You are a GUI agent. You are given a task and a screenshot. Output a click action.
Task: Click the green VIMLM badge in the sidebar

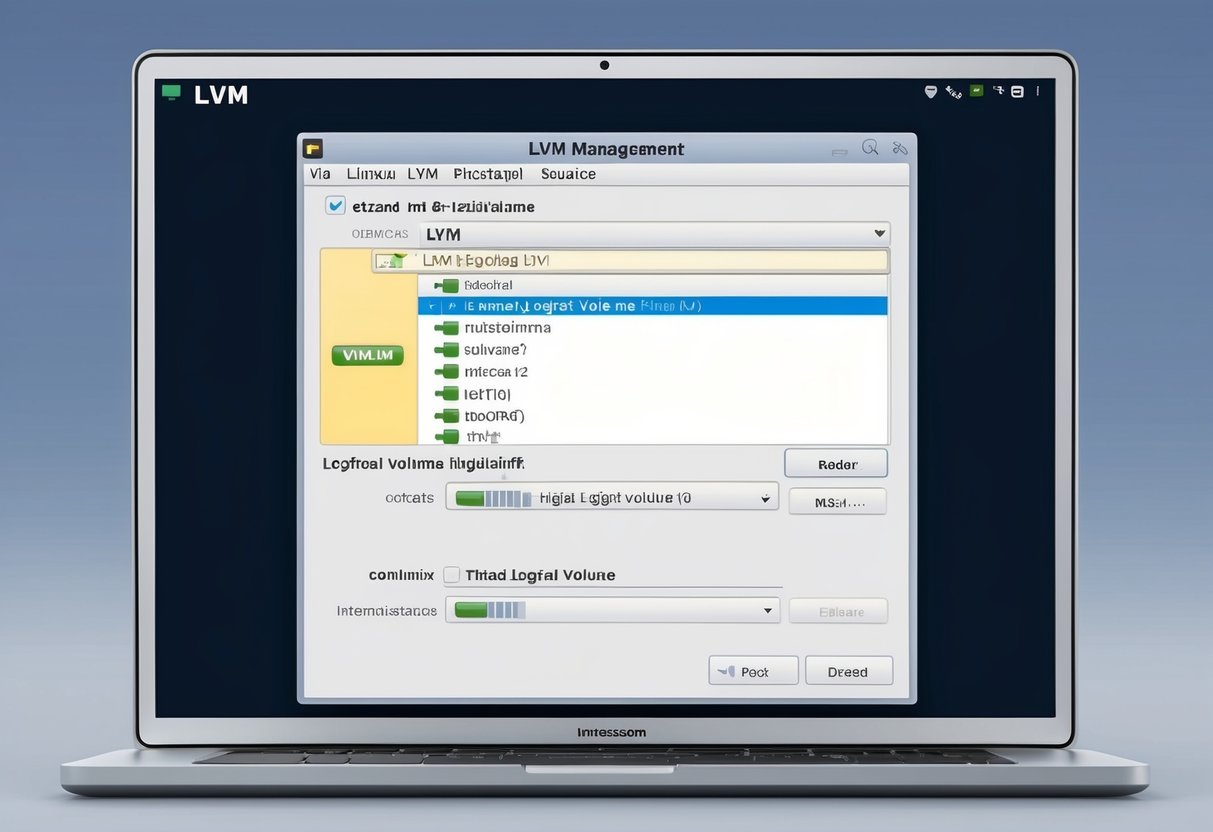367,355
